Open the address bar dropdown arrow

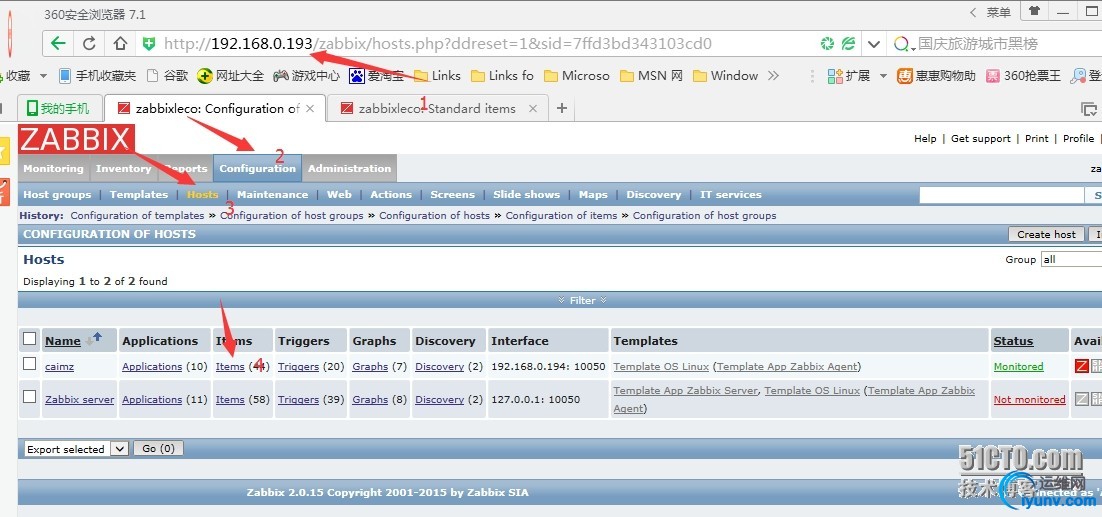[874, 44]
